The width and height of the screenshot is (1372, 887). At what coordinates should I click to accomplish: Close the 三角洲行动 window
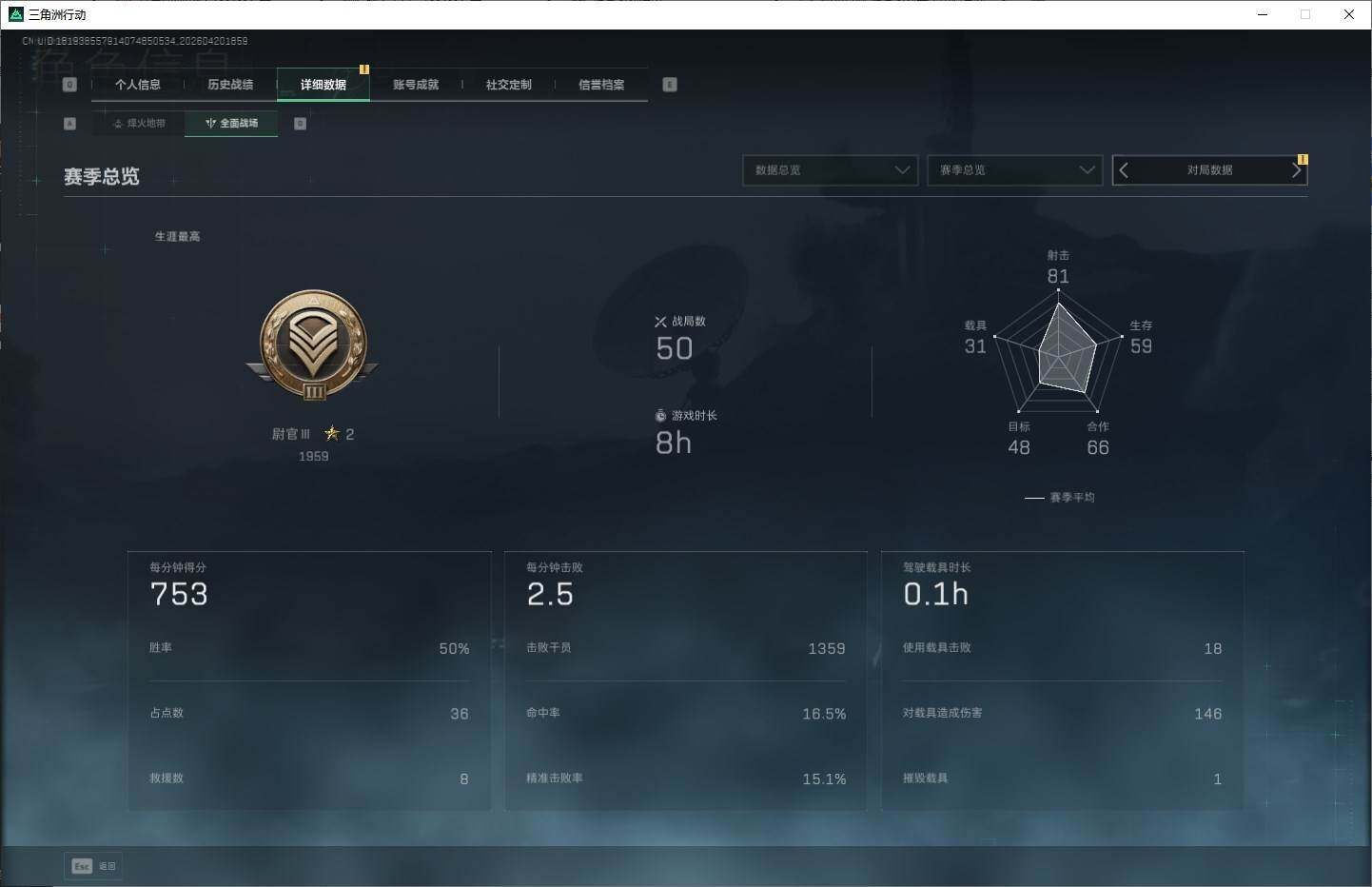(x=1348, y=14)
